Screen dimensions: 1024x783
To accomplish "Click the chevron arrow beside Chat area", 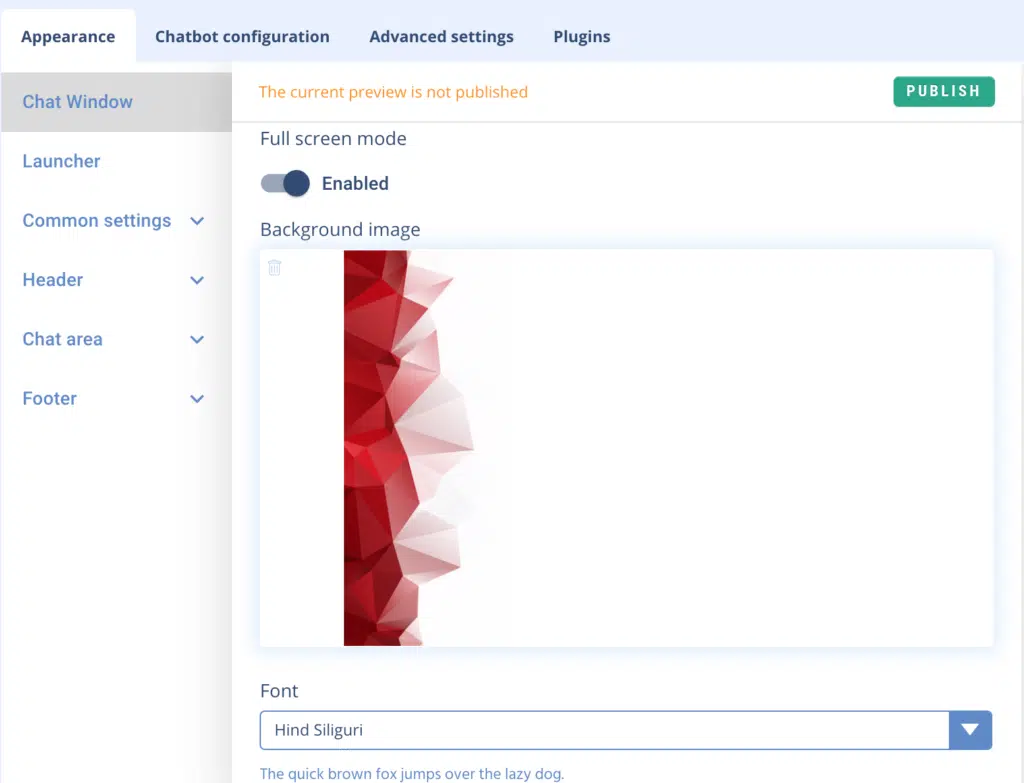I will coord(197,340).
